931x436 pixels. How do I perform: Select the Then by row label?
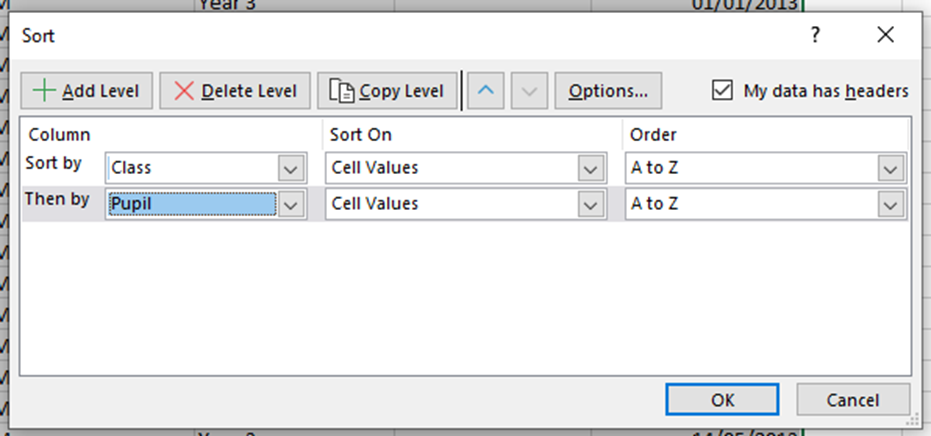pos(57,199)
